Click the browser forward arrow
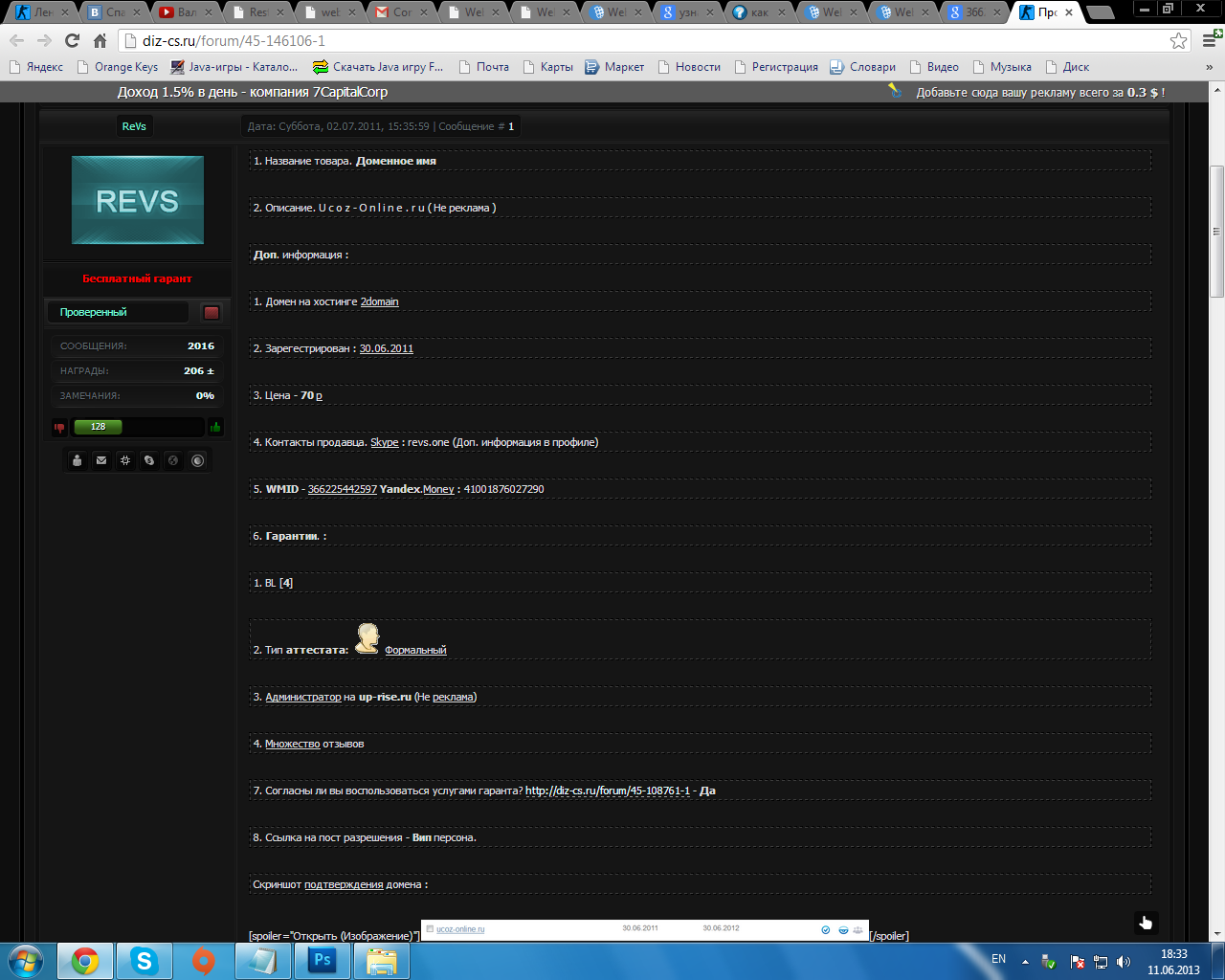1225x980 pixels. [x=44, y=41]
